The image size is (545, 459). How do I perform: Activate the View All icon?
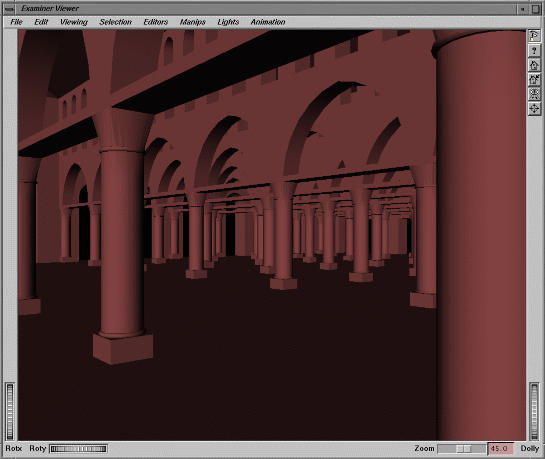click(534, 94)
